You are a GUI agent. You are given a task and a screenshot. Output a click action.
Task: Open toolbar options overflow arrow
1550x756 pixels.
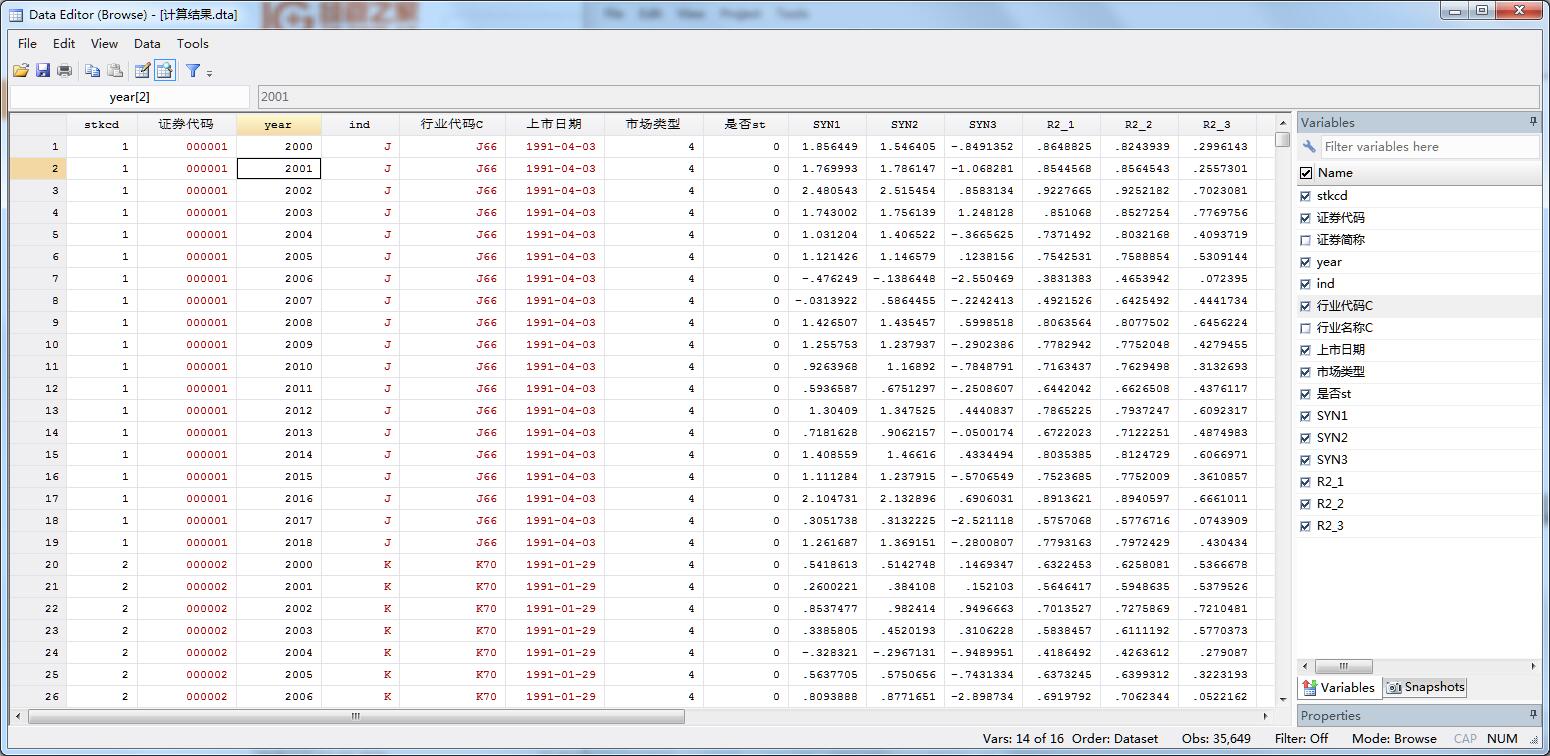(209, 72)
